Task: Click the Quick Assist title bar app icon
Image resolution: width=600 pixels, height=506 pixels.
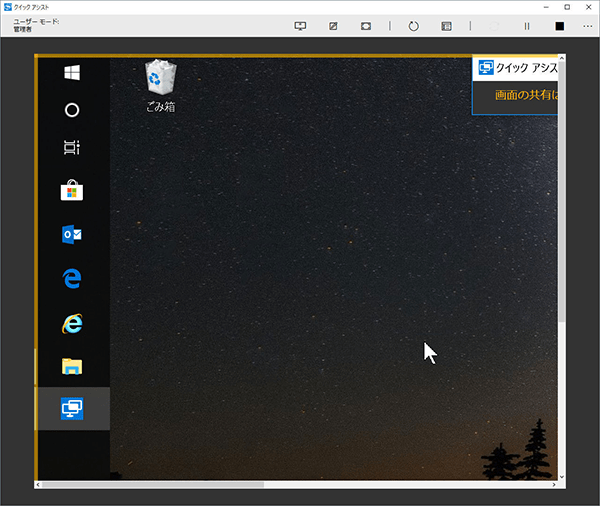Action: click(x=8, y=7)
